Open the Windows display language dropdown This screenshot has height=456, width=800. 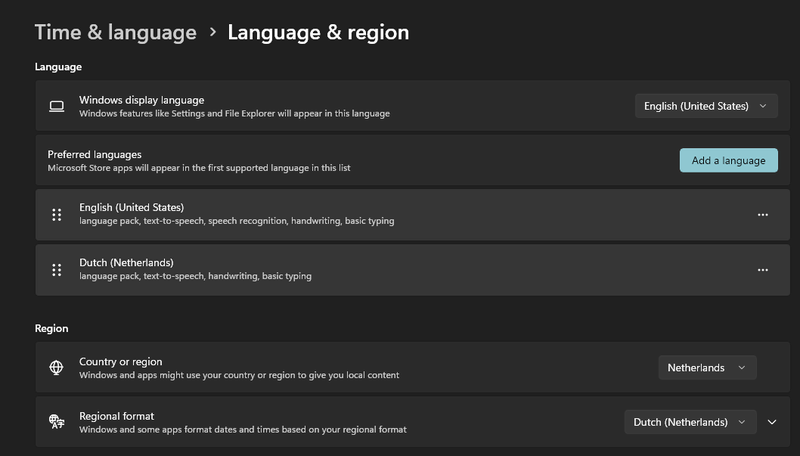point(706,106)
